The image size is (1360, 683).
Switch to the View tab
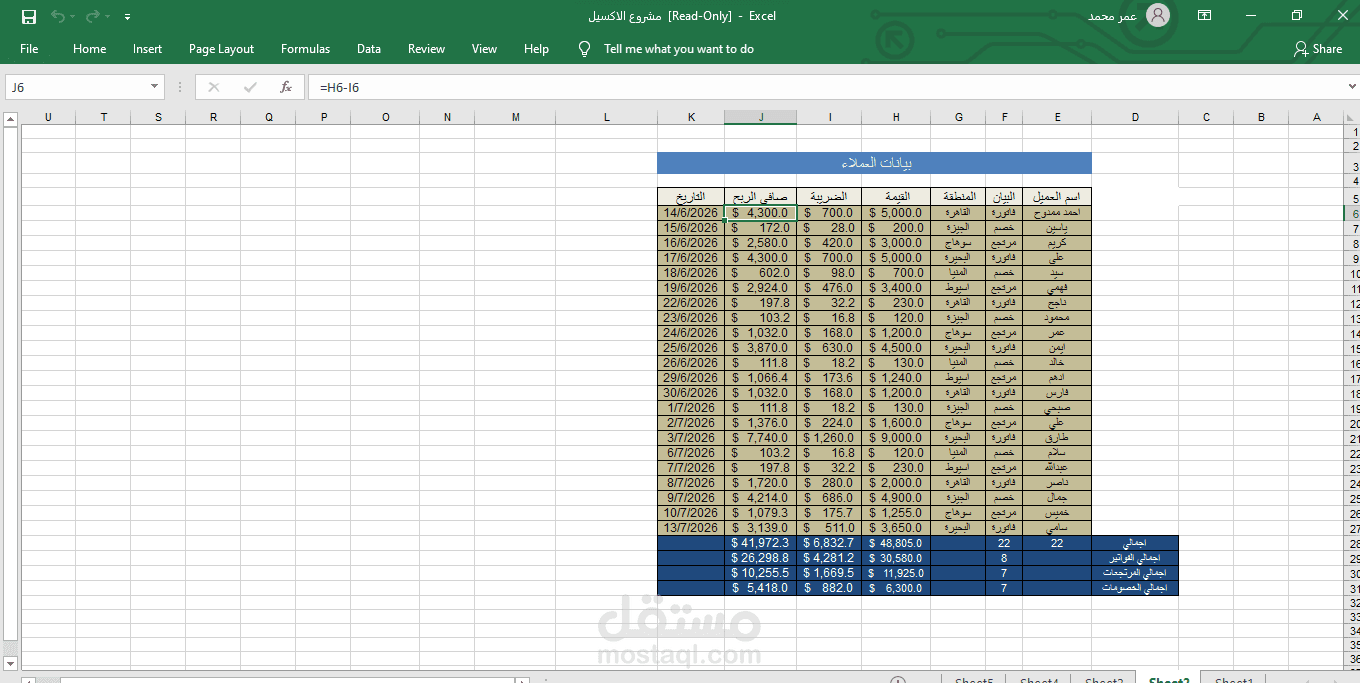[484, 48]
